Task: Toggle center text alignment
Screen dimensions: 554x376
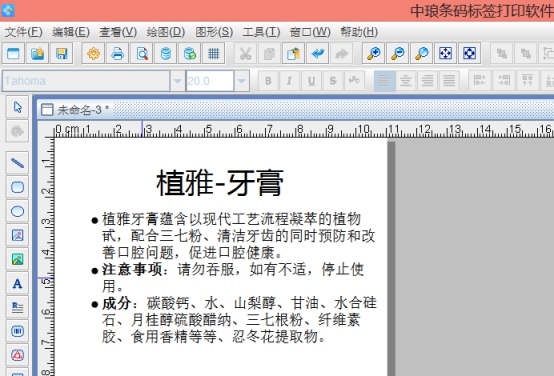Action: [406, 81]
